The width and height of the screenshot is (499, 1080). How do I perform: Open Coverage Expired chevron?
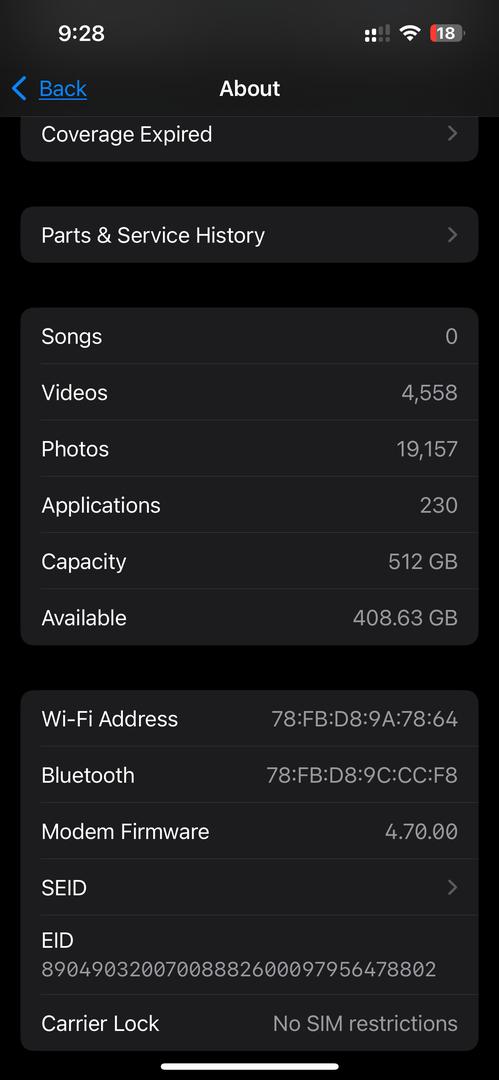coord(452,134)
